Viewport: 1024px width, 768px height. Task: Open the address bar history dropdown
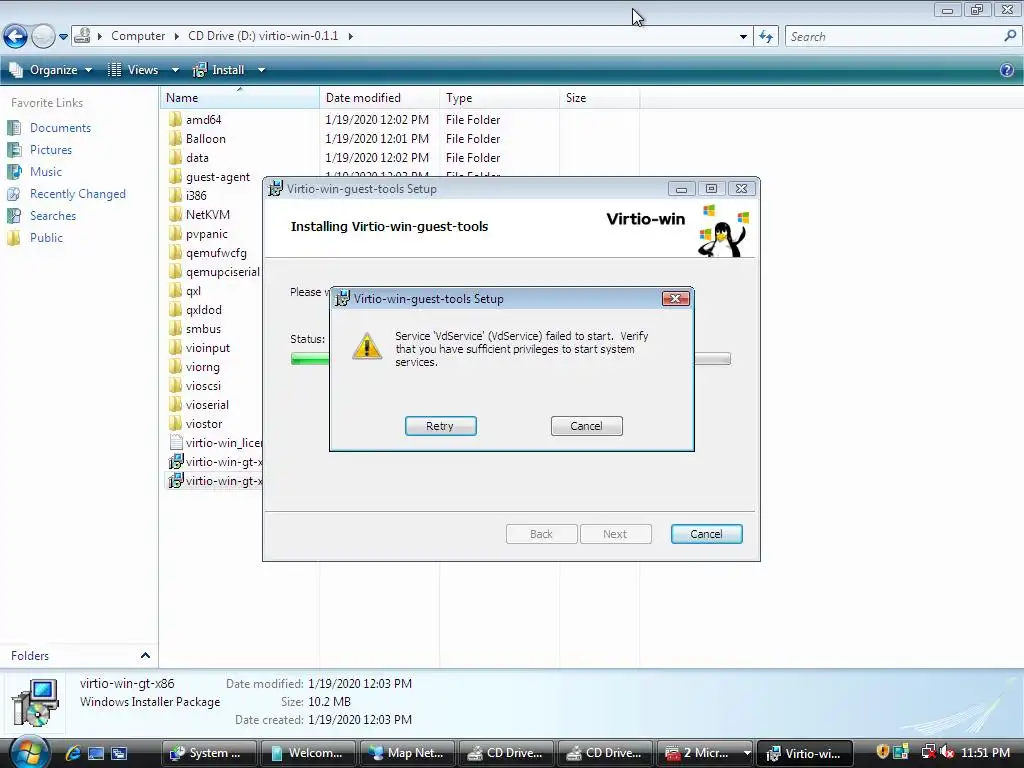tap(743, 37)
